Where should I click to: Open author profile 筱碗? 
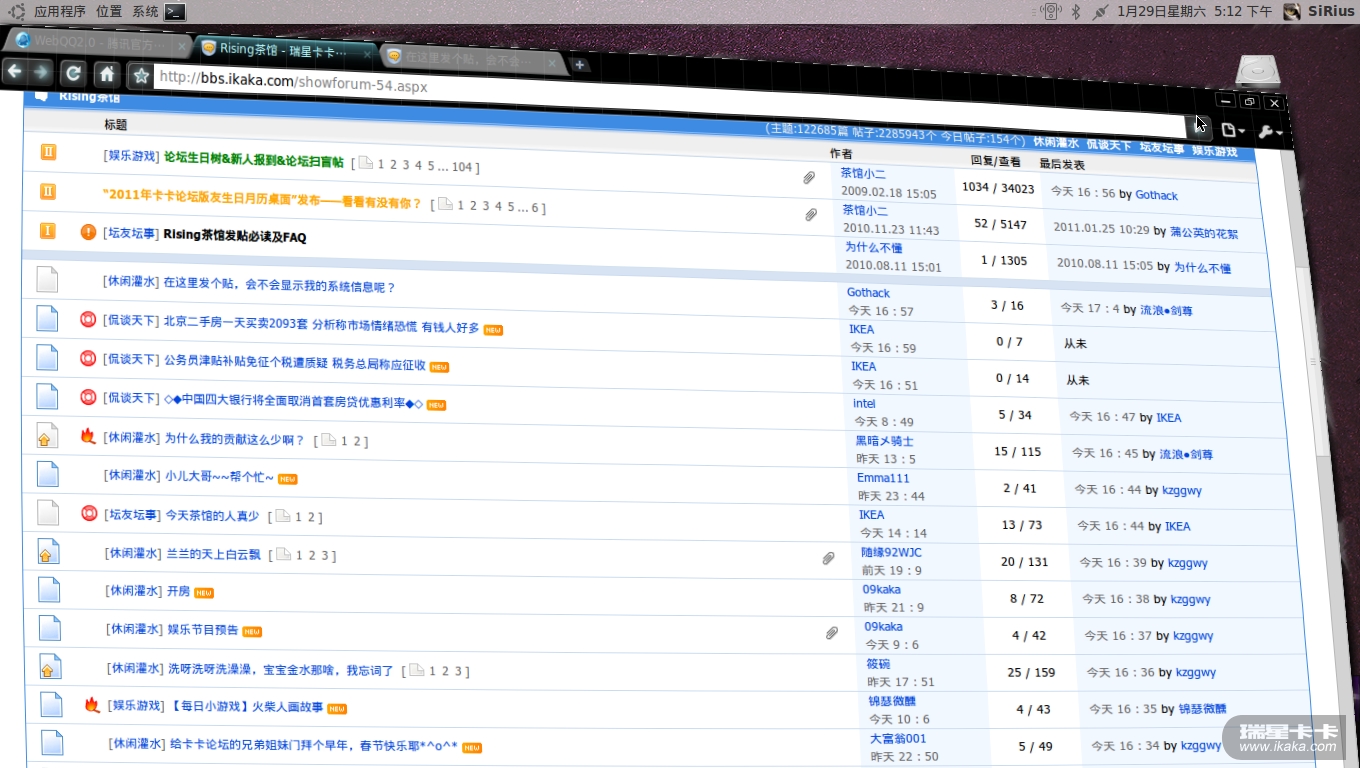tap(878, 664)
